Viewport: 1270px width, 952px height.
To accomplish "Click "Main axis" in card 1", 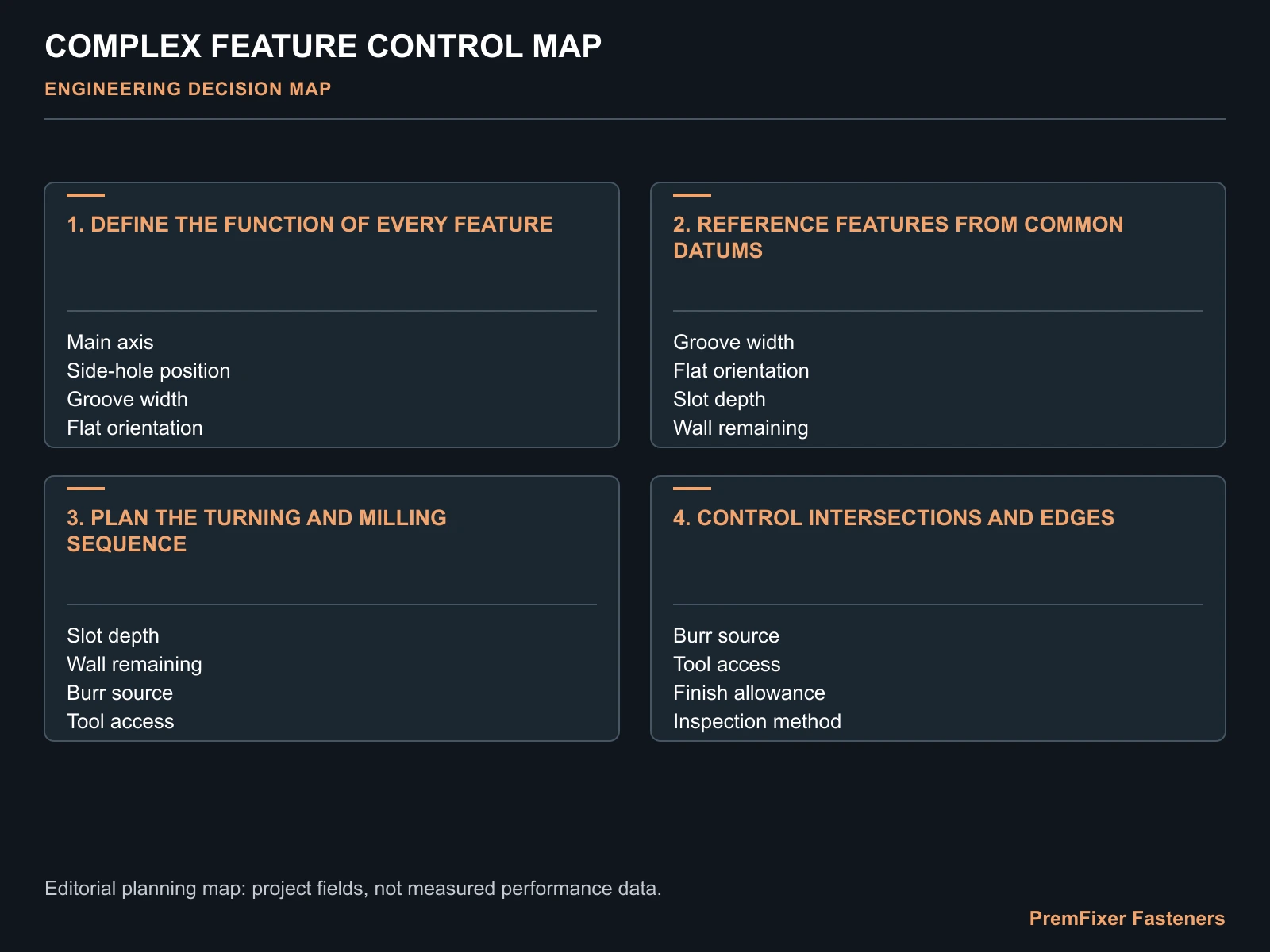I will 110,342.
